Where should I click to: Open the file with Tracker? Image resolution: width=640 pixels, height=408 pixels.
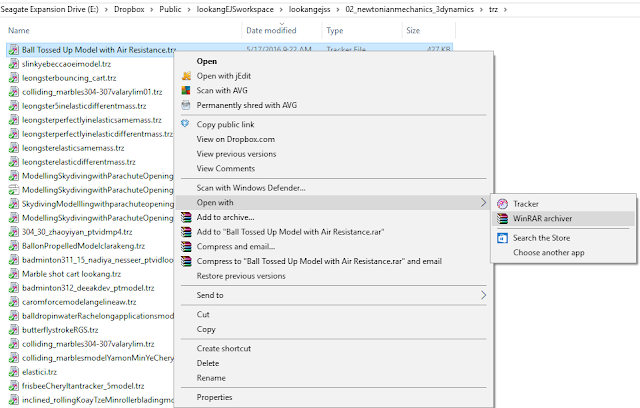point(526,204)
